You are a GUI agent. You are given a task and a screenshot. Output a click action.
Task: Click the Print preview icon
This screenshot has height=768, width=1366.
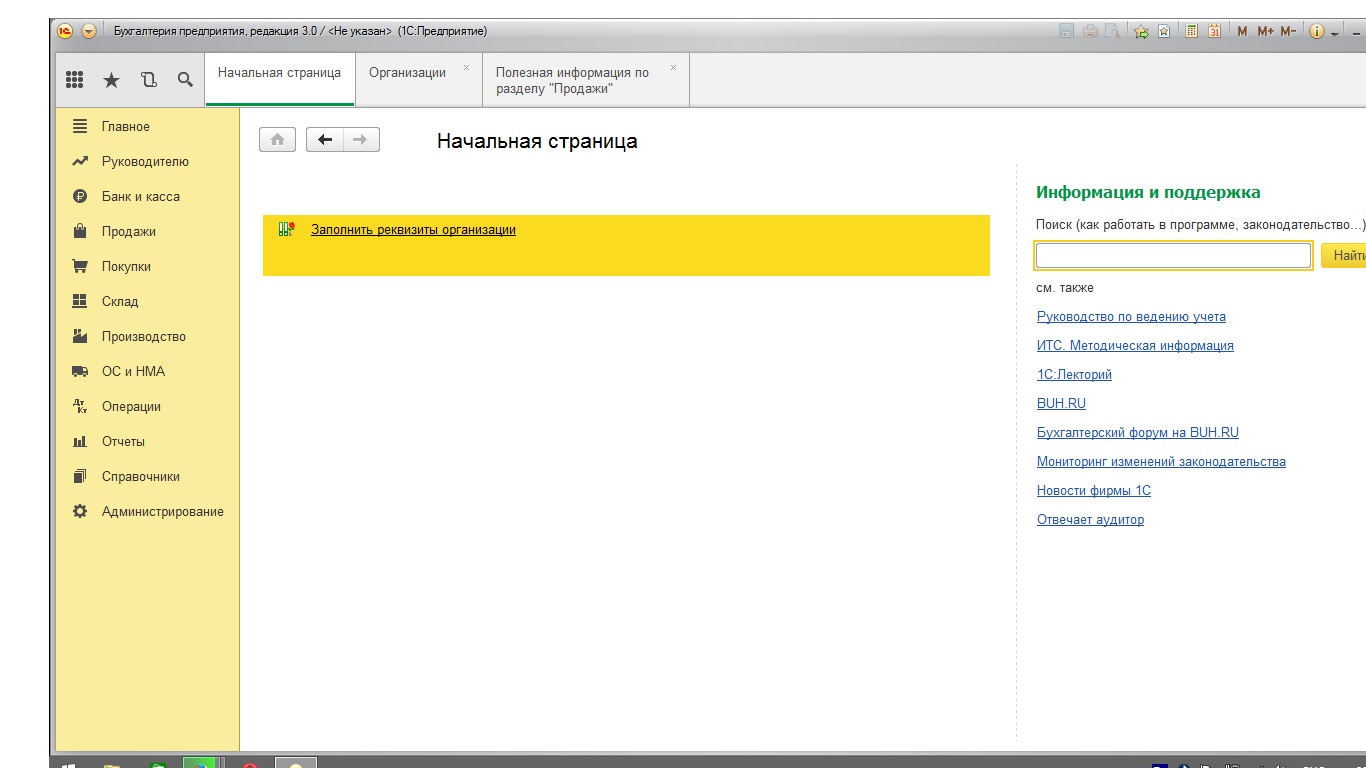(1112, 31)
